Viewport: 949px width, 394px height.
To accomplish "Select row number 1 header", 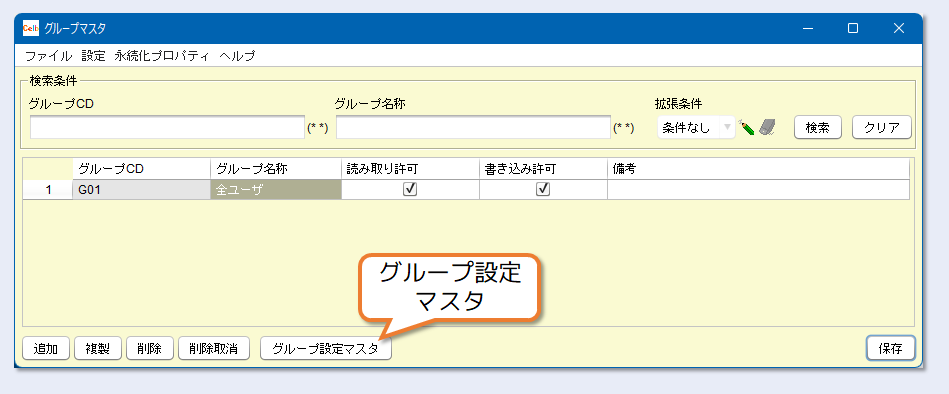I will pyautogui.click(x=48, y=189).
